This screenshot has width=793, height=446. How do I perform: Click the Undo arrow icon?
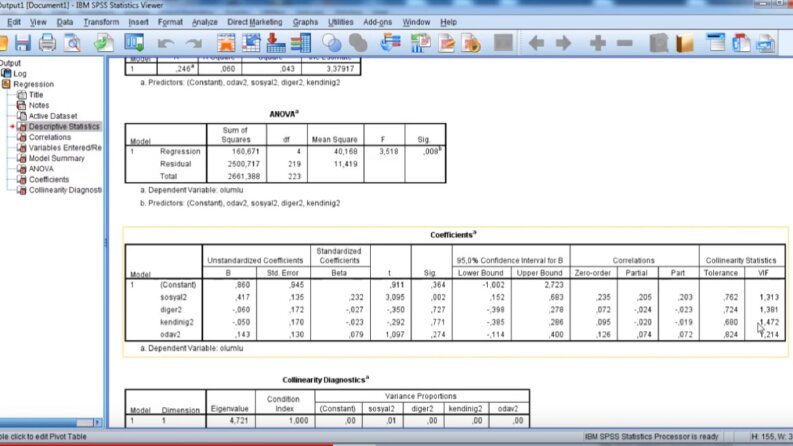(166, 44)
